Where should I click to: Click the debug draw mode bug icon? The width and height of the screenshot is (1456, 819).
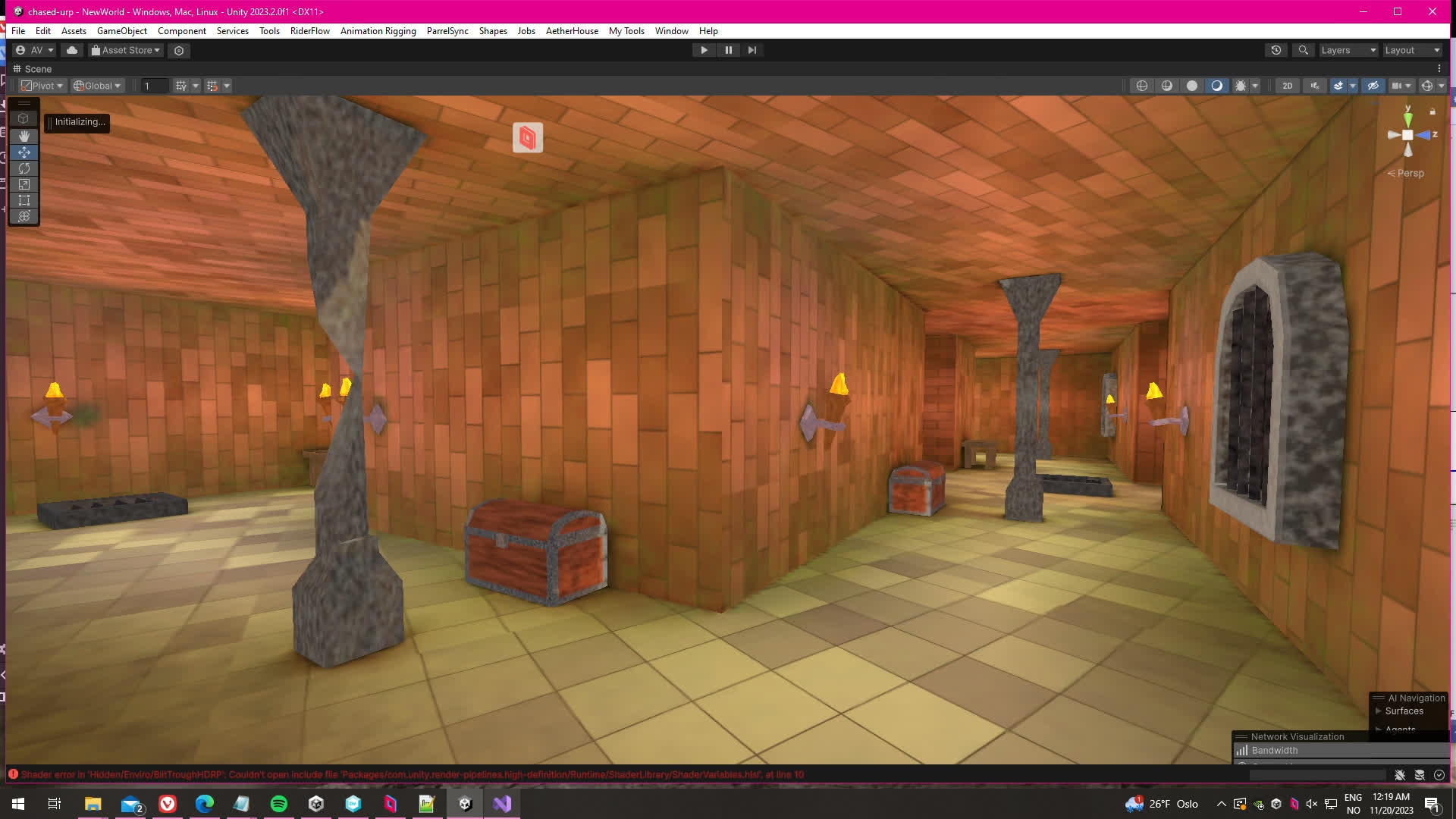tap(1241, 86)
